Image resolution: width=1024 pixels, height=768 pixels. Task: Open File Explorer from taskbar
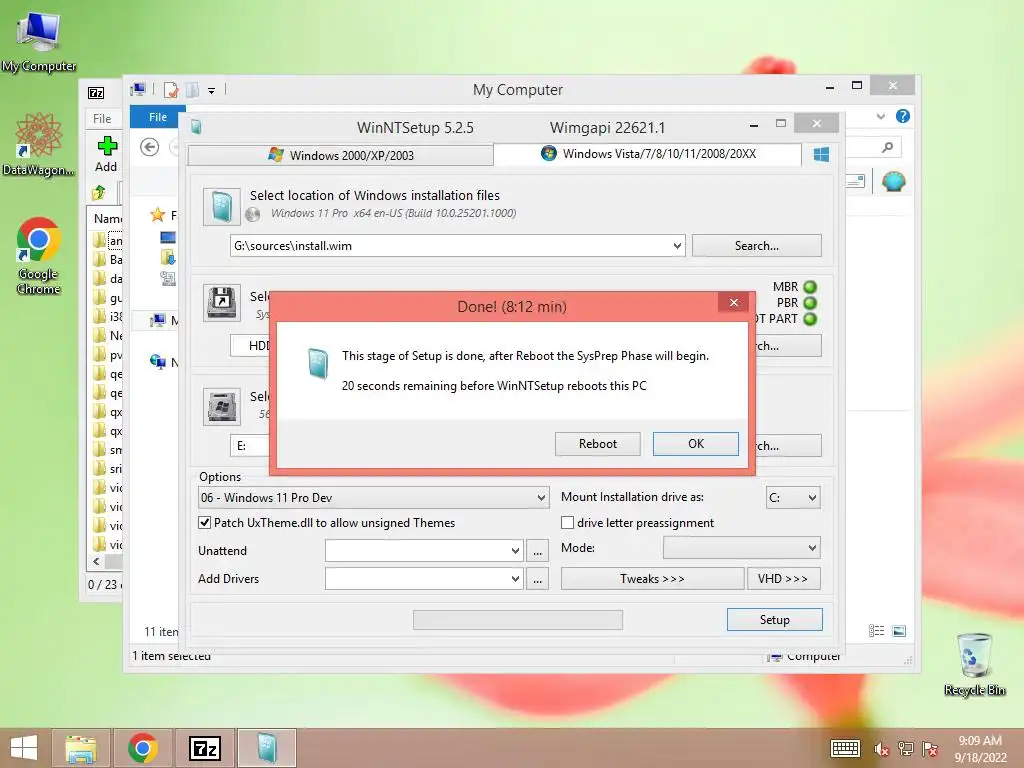click(x=81, y=748)
